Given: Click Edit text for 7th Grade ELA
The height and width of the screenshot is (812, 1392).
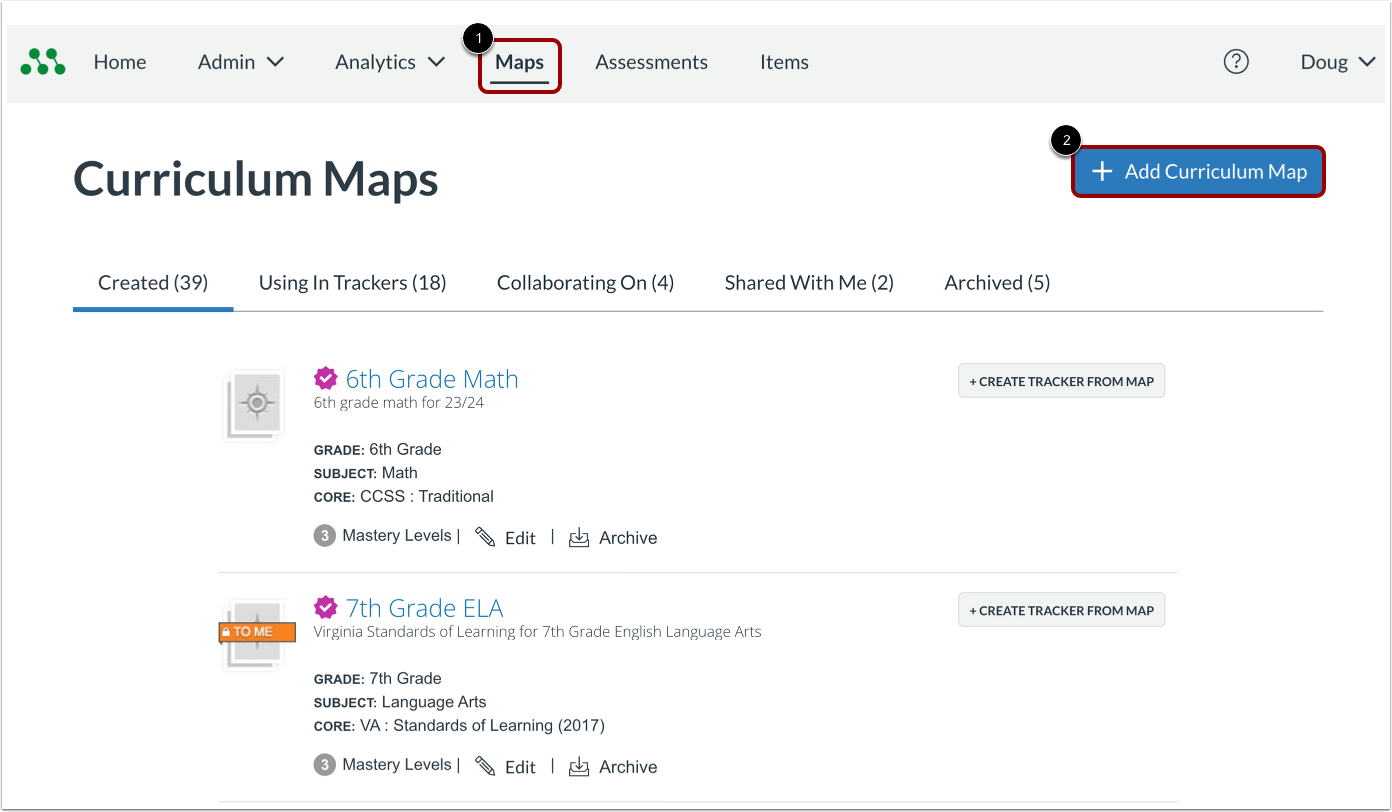Looking at the screenshot, I should click(520, 767).
